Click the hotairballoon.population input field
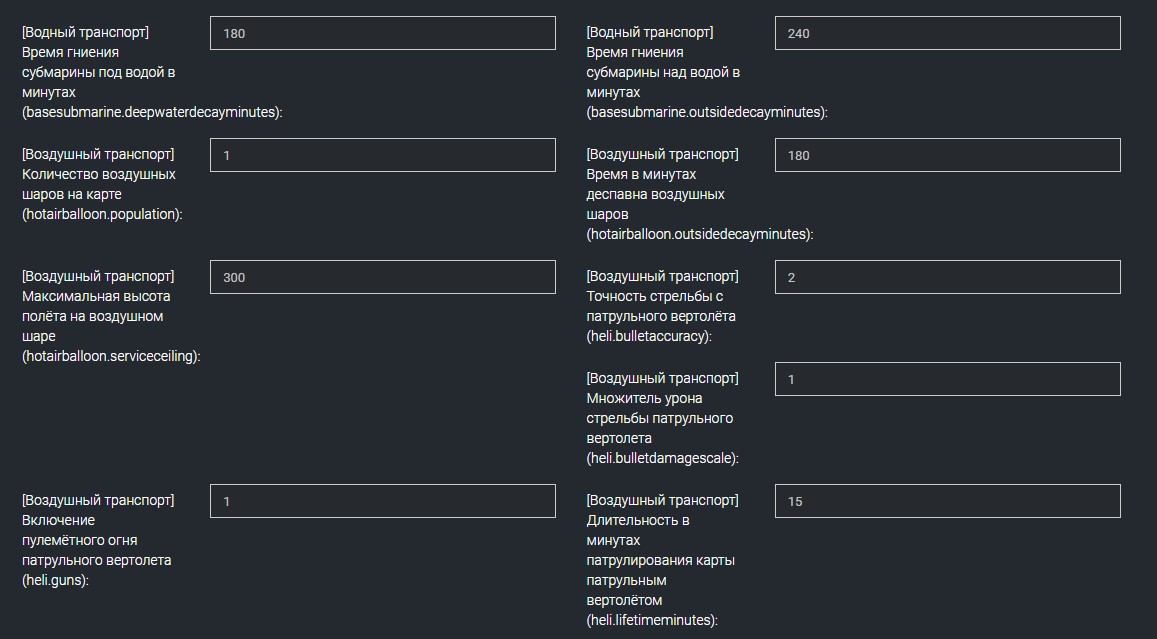 pos(383,154)
